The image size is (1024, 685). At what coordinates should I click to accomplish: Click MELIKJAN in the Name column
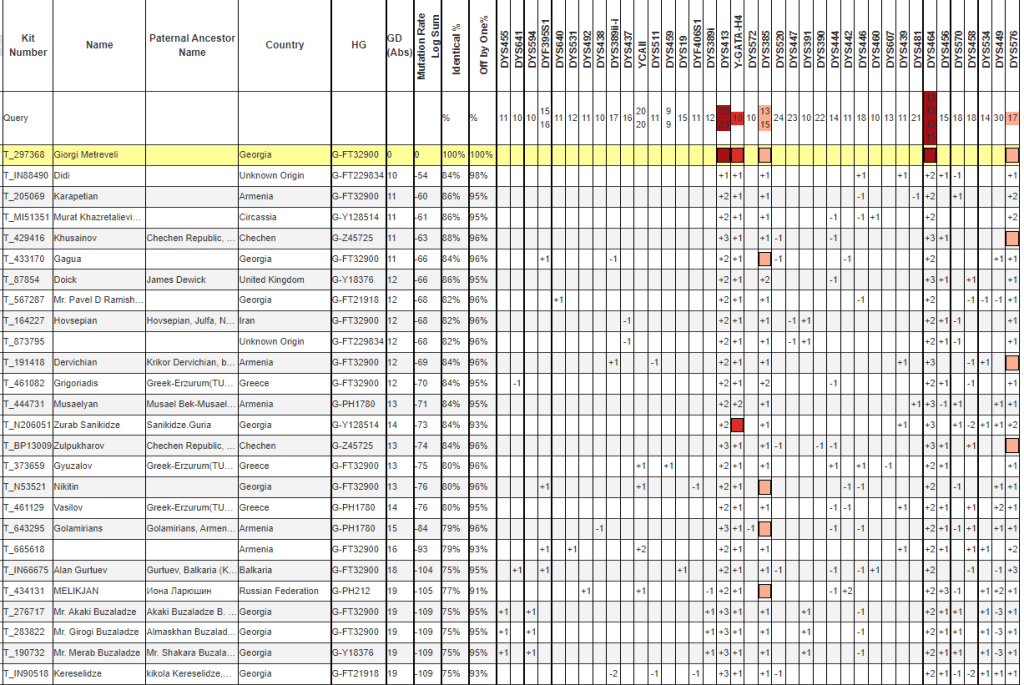coord(77,590)
